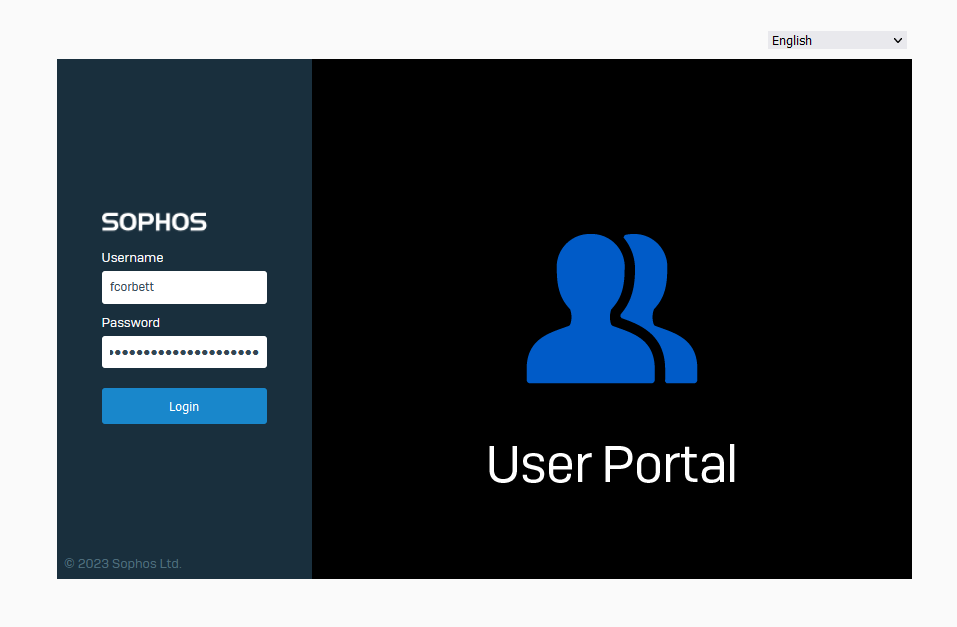Focus the Password input field
Viewport: 957px width, 627px height.
pyautogui.click(x=184, y=352)
